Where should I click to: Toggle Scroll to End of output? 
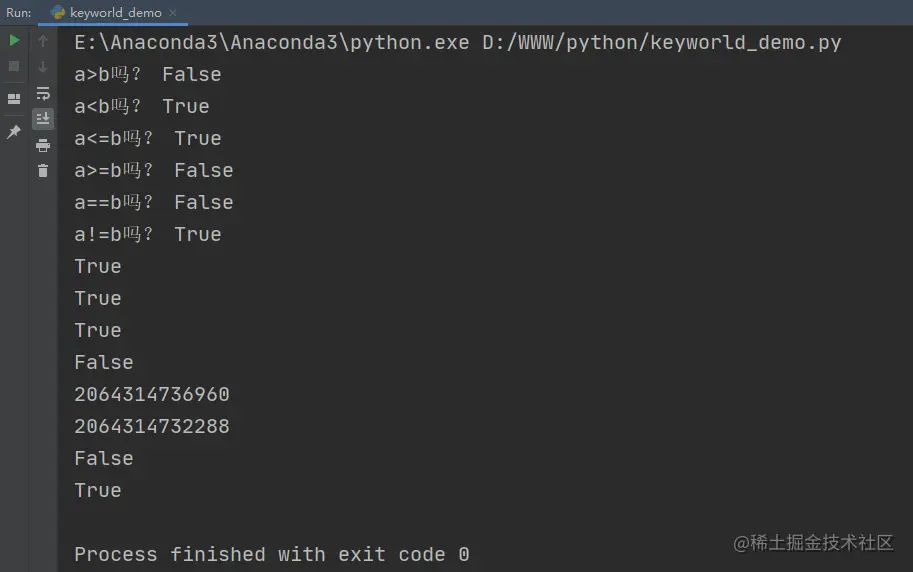pos(43,119)
